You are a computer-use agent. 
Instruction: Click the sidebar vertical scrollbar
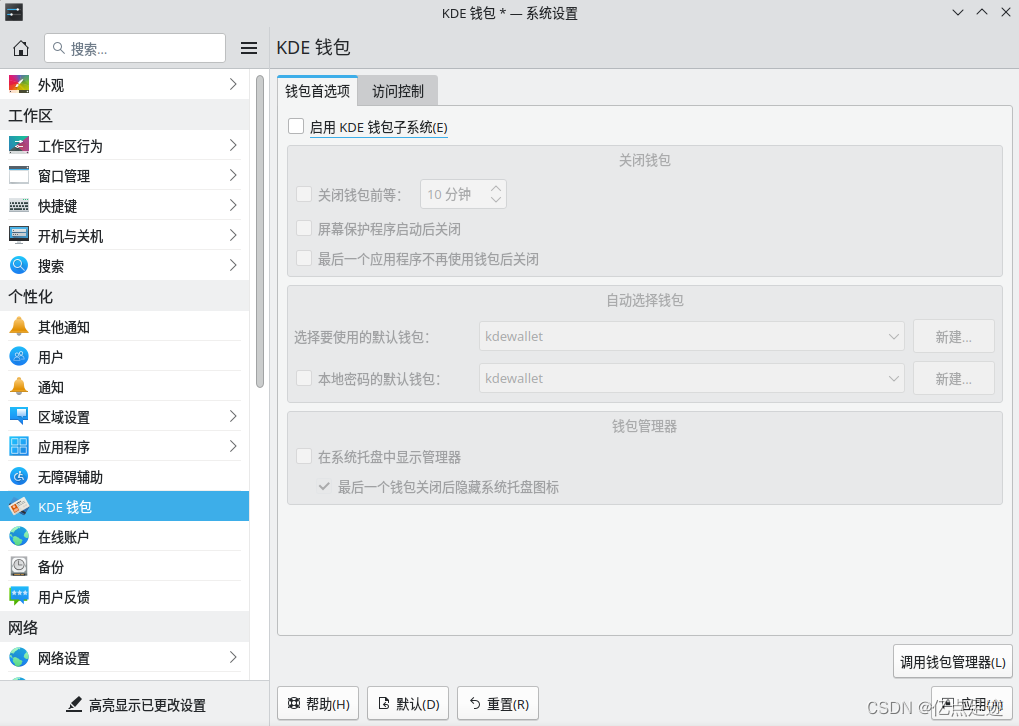click(260, 231)
